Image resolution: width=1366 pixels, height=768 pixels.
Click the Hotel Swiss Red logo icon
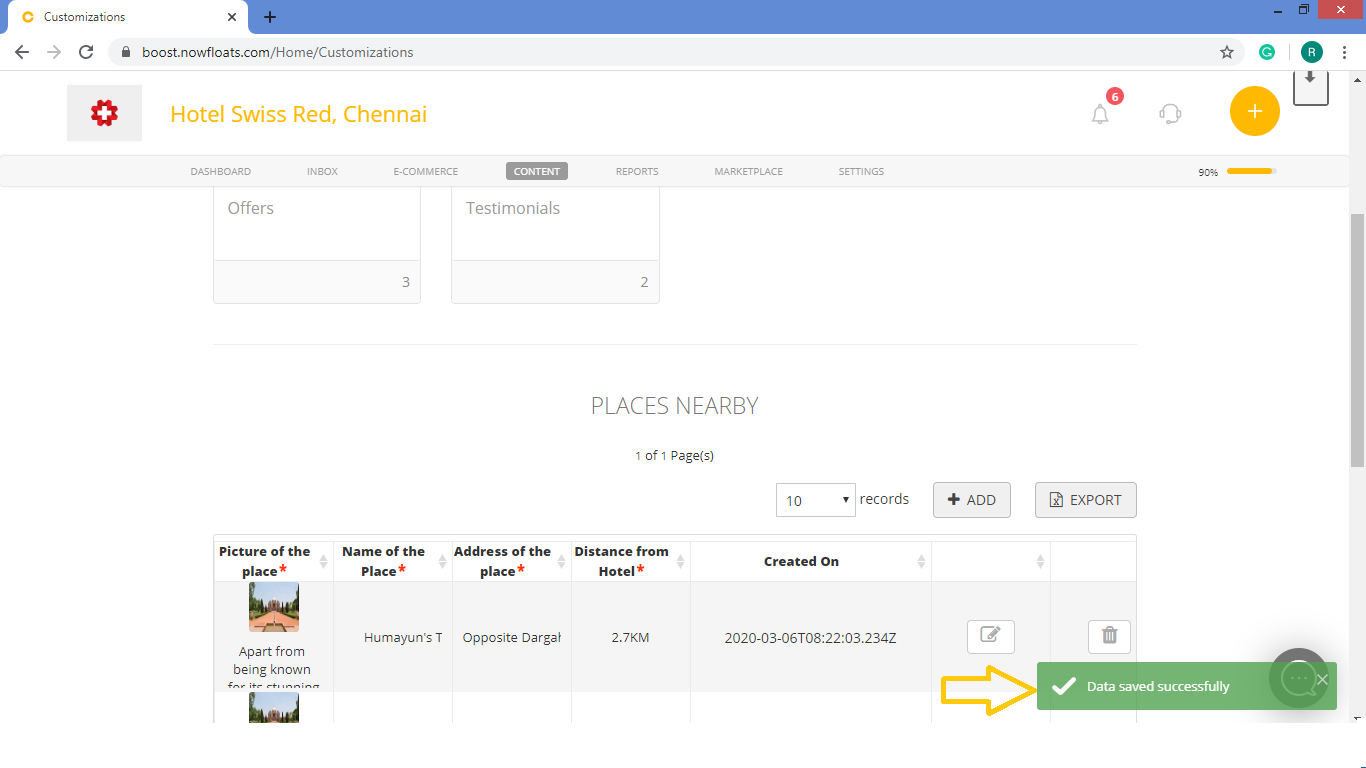coord(104,113)
